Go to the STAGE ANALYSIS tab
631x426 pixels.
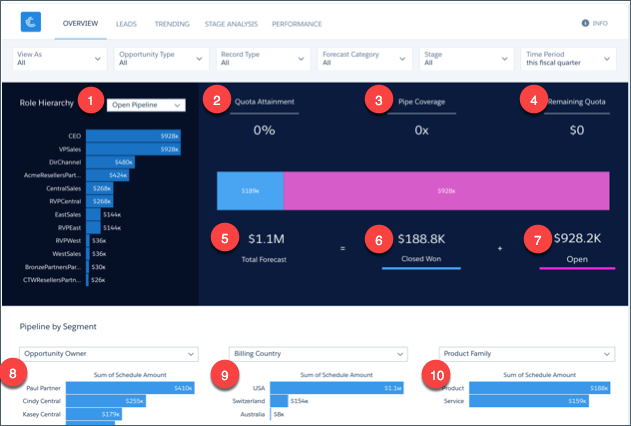[231, 24]
